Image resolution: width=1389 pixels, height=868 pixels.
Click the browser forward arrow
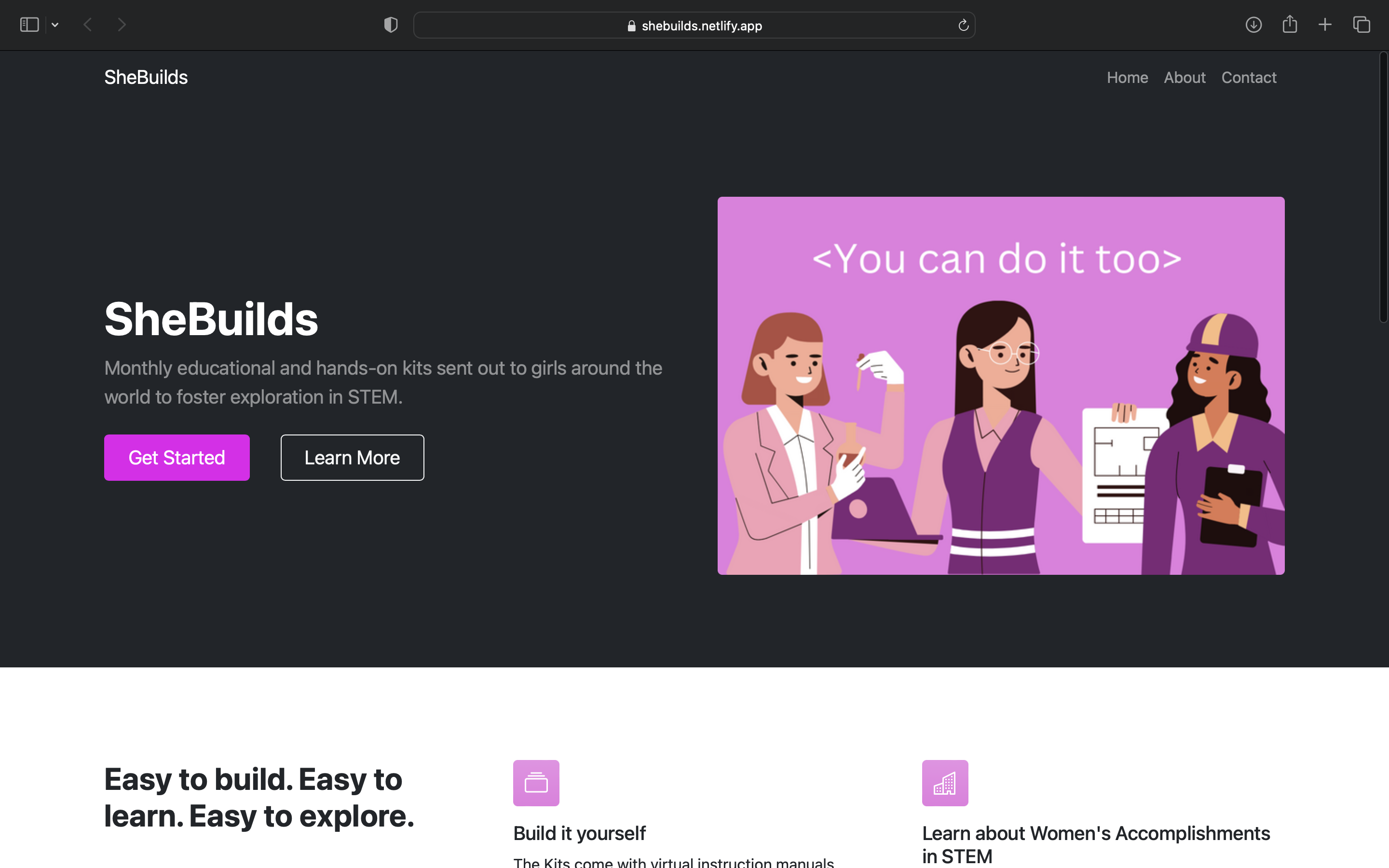(x=122, y=25)
